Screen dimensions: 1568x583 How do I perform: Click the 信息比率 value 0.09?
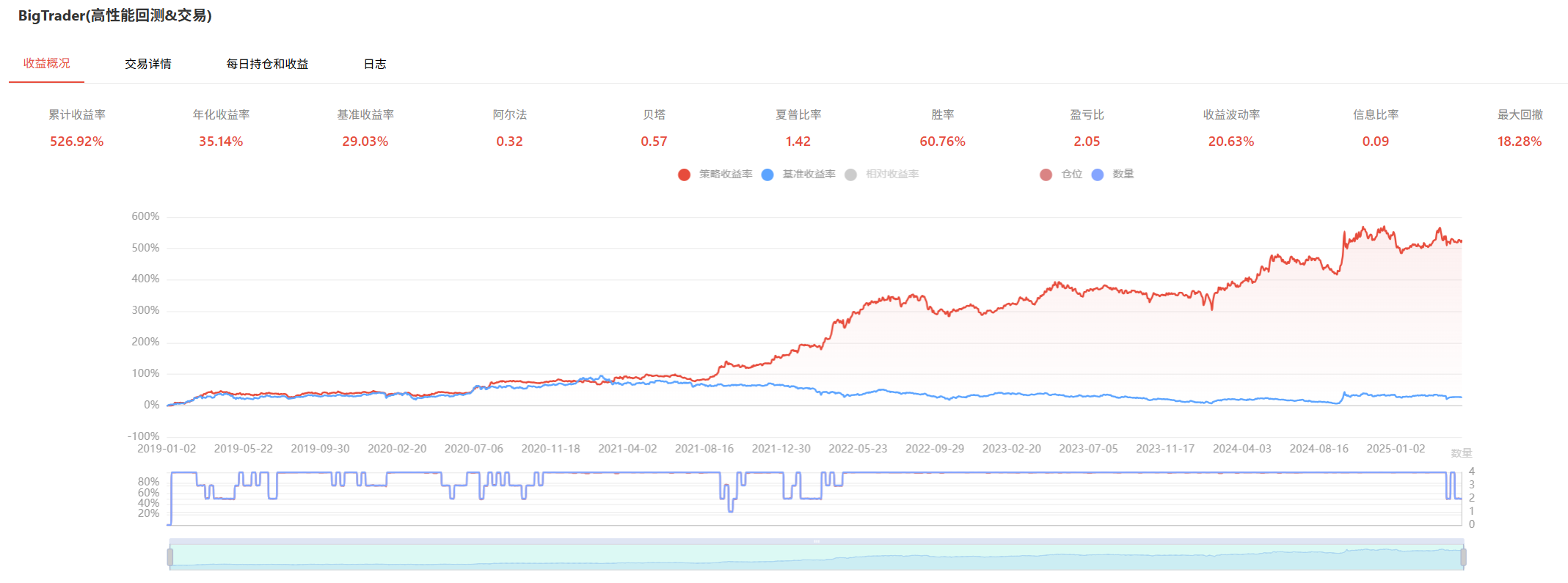(x=1376, y=142)
